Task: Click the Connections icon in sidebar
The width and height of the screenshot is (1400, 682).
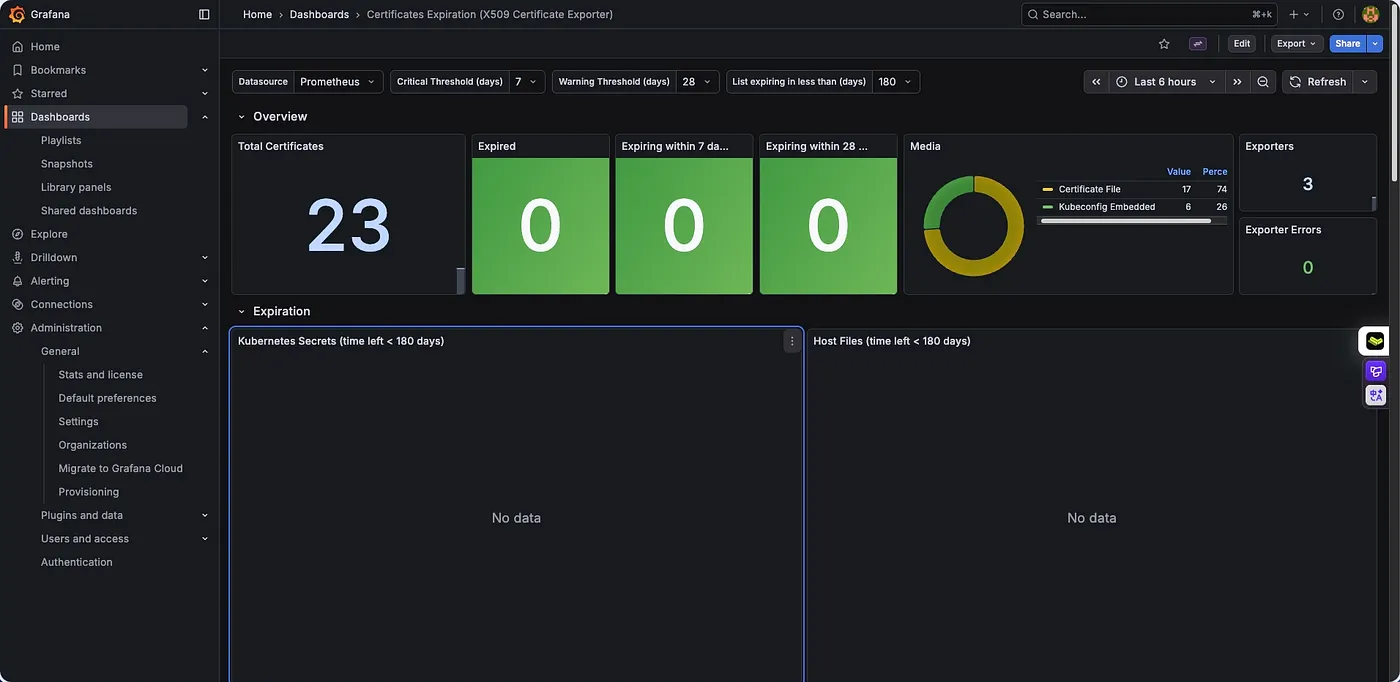Action: click(x=17, y=304)
